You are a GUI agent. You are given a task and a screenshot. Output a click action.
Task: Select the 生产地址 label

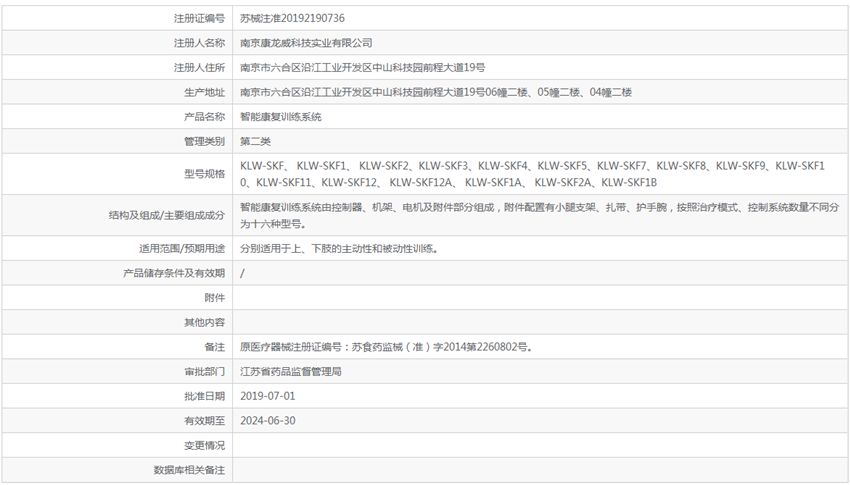pos(204,92)
